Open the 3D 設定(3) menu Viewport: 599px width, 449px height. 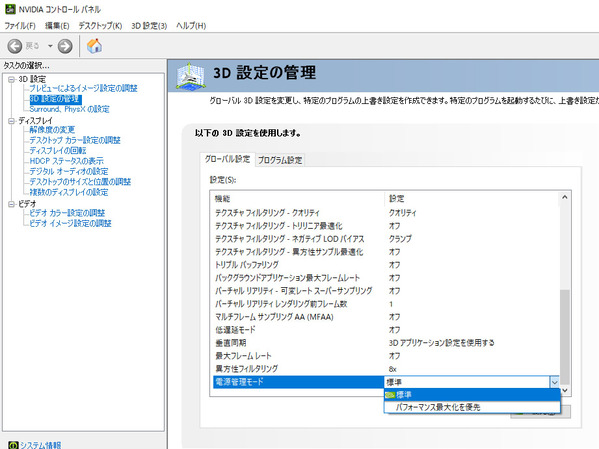149,26
